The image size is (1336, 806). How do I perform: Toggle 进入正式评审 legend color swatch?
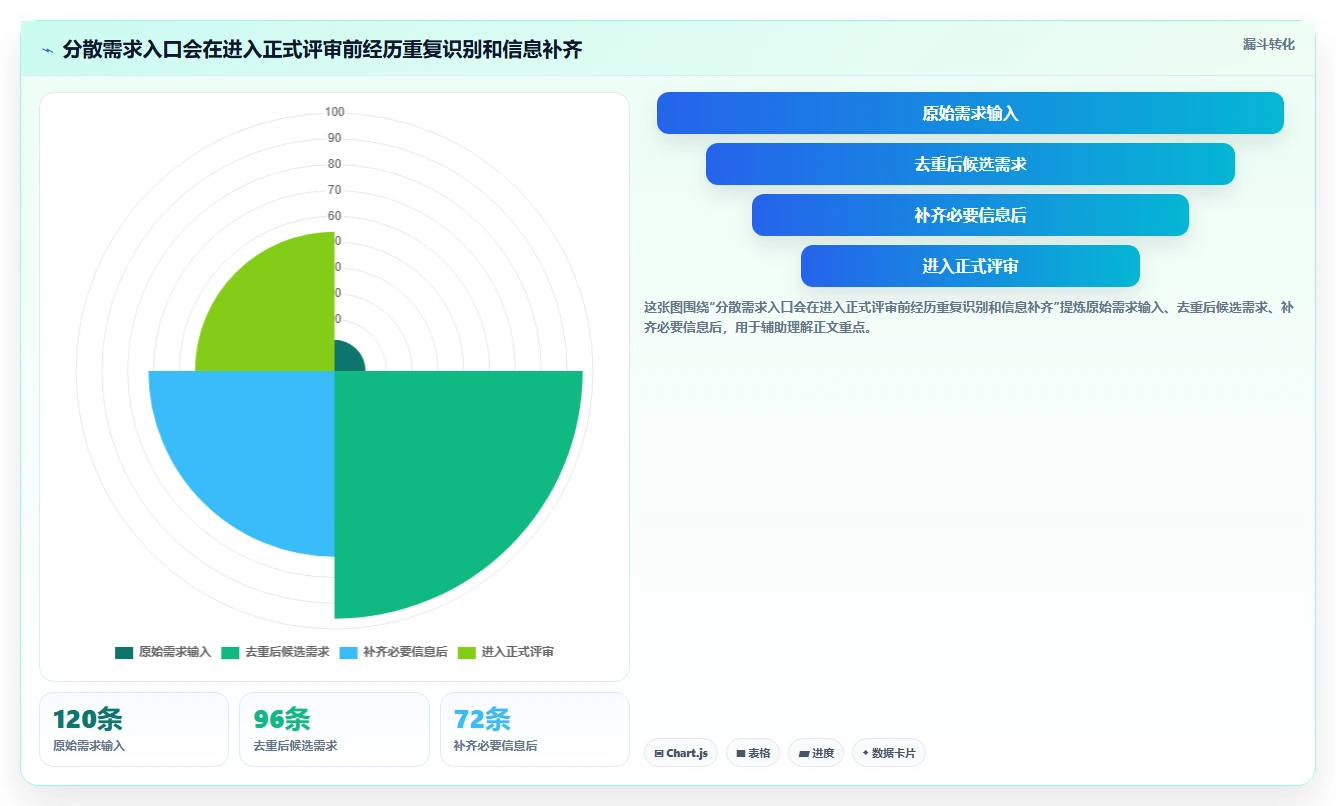[467, 652]
